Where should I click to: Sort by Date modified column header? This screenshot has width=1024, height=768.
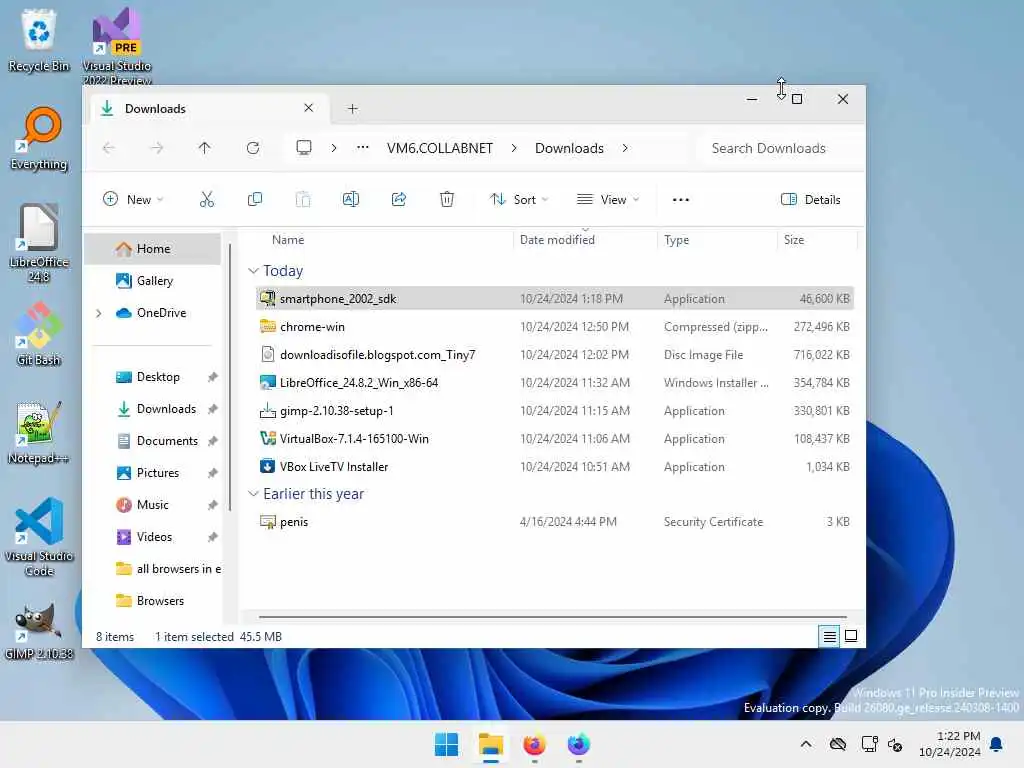557,240
